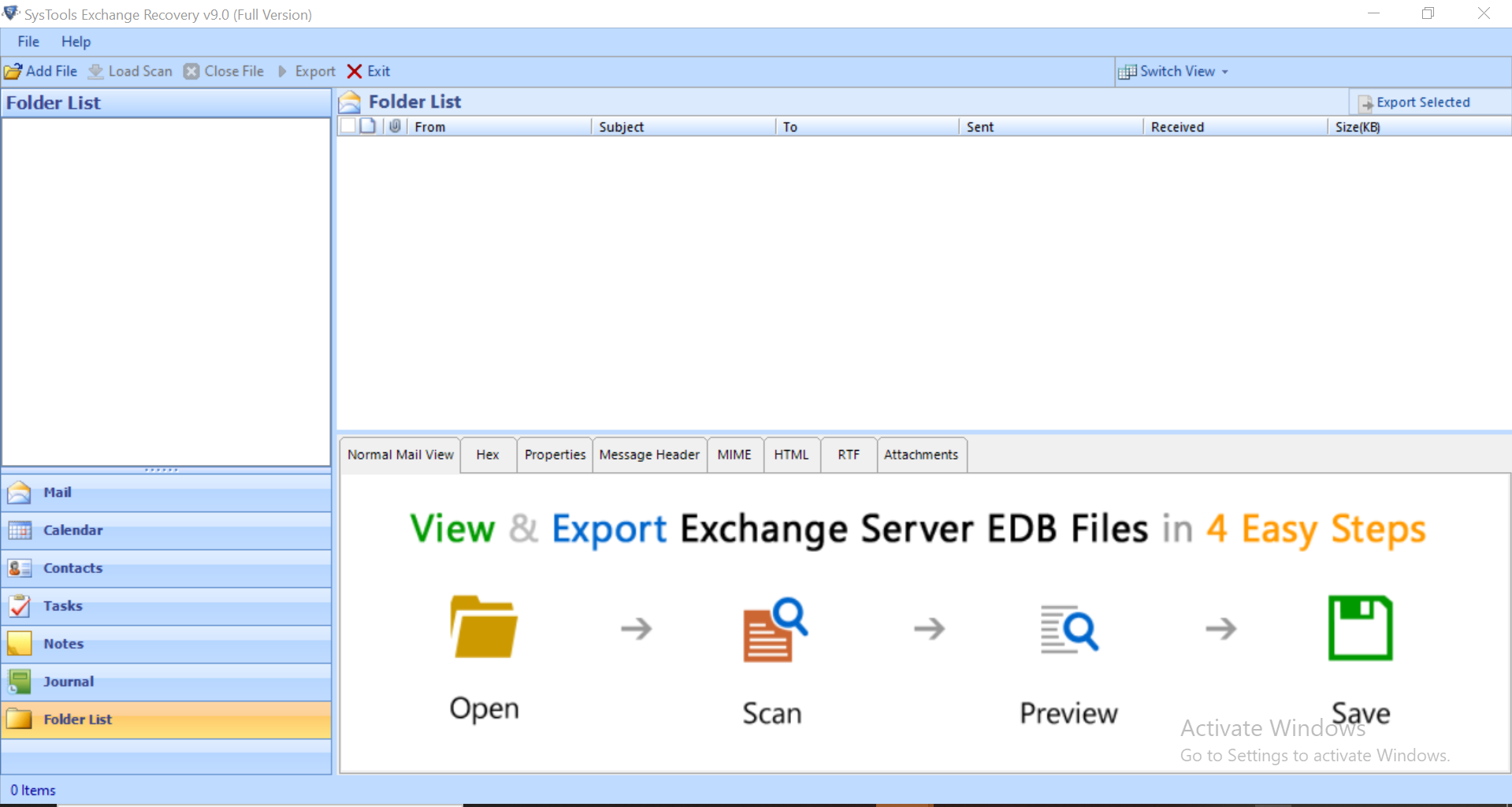1512x807 pixels.
Task: Click the 'Contacts' label in sidebar
Action: pyautogui.click(x=73, y=568)
